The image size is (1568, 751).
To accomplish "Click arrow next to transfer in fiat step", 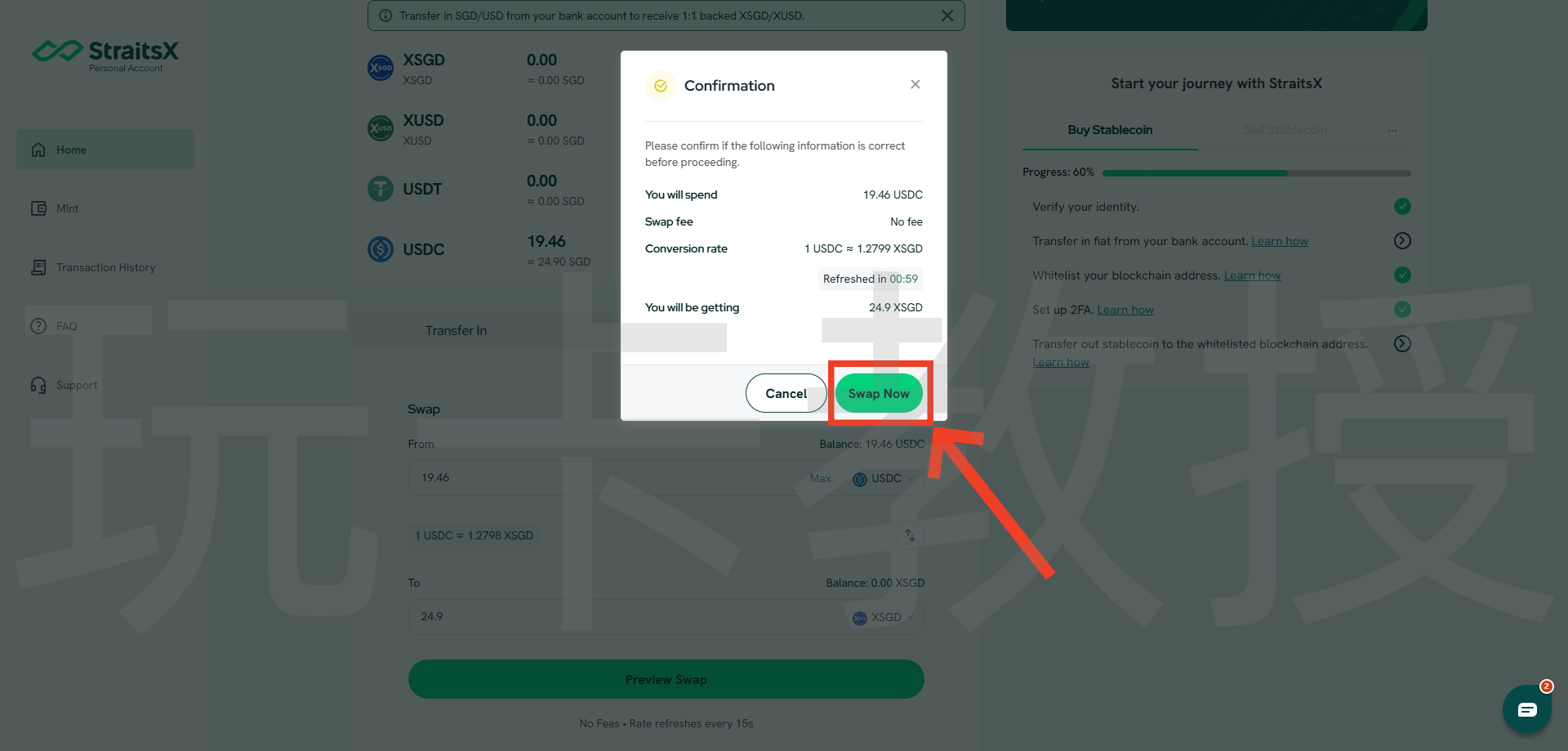I will click(1401, 240).
